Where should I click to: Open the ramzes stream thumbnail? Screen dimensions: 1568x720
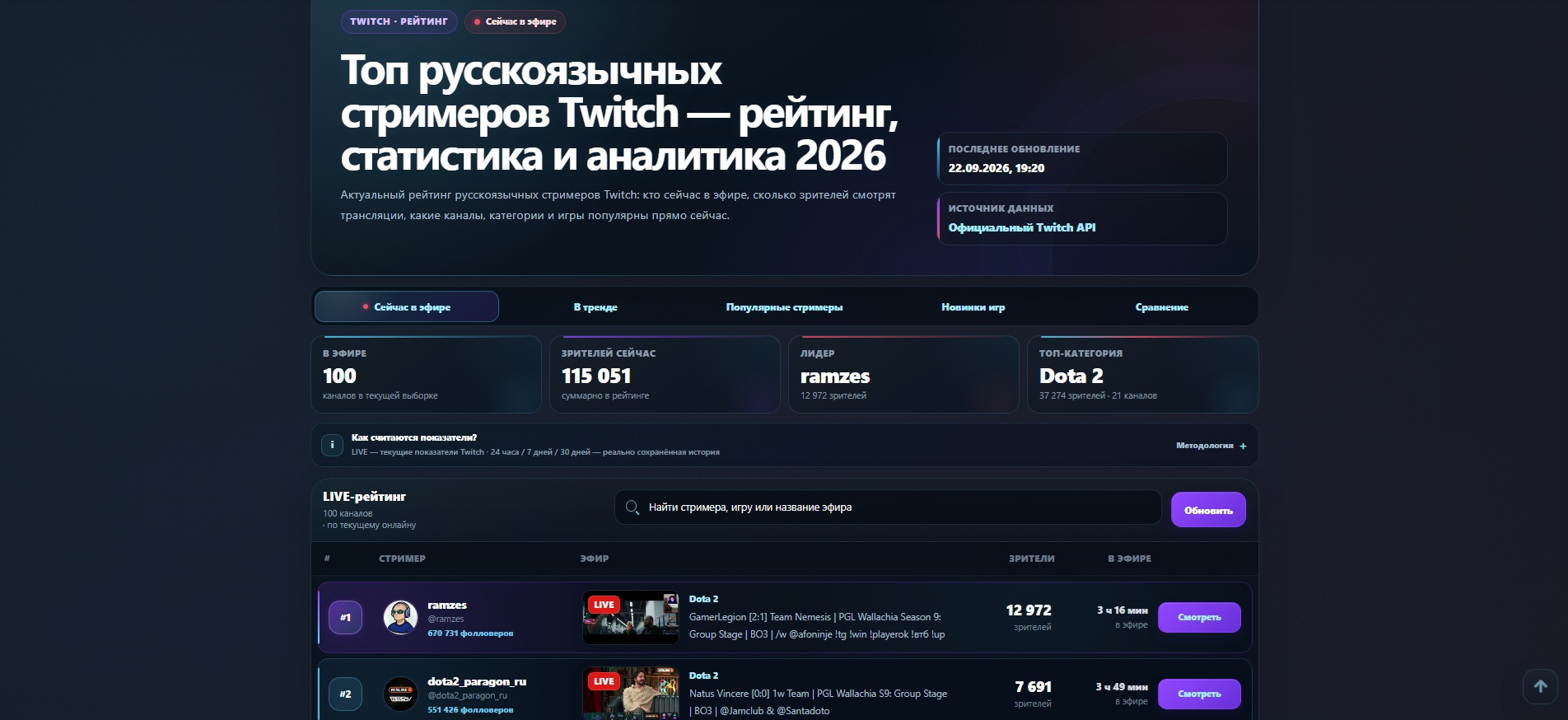[631, 618]
